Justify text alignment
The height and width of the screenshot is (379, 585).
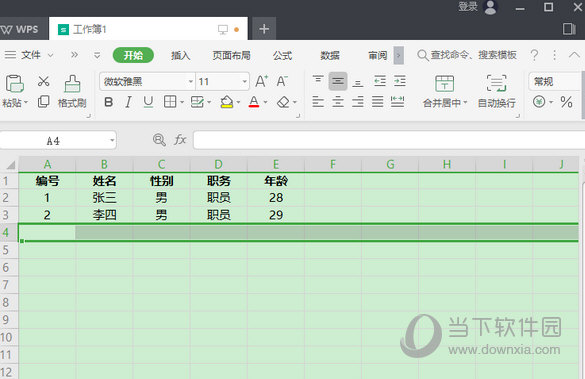point(378,101)
